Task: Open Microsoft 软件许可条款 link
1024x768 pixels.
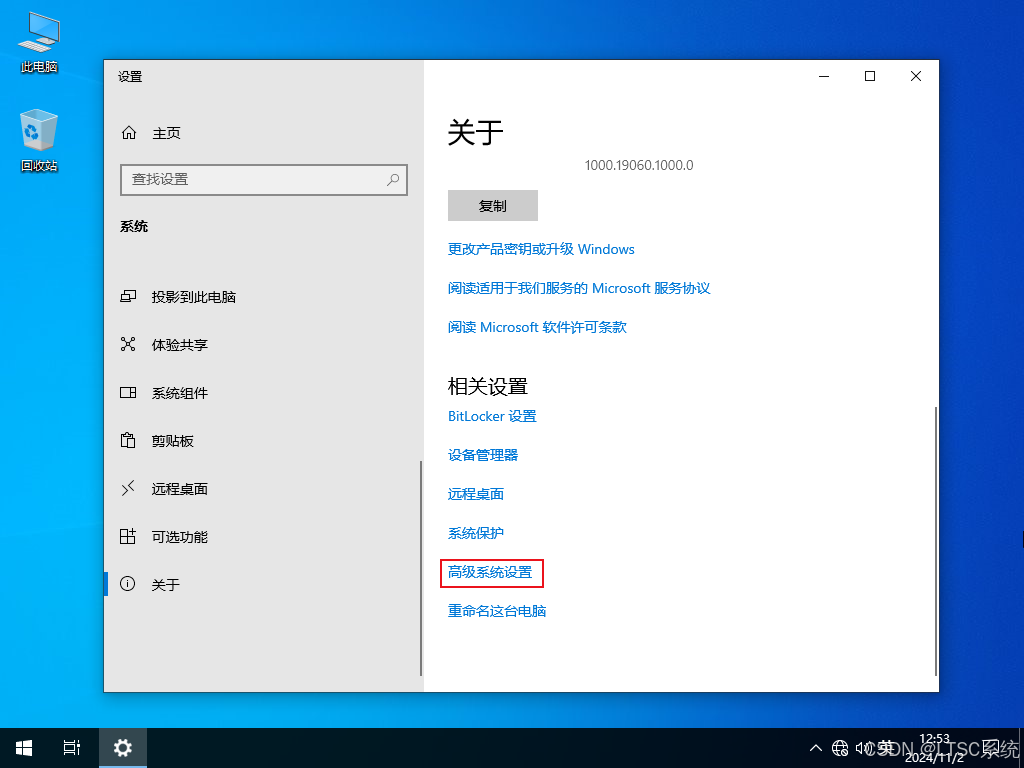Action: point(537,327)
